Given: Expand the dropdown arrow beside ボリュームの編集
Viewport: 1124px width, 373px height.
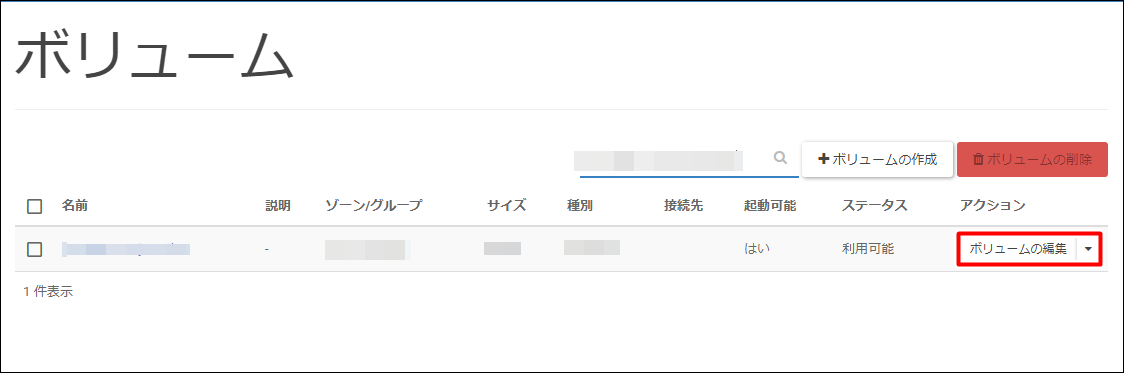Looking at the screenshot, I should 1088,249.
